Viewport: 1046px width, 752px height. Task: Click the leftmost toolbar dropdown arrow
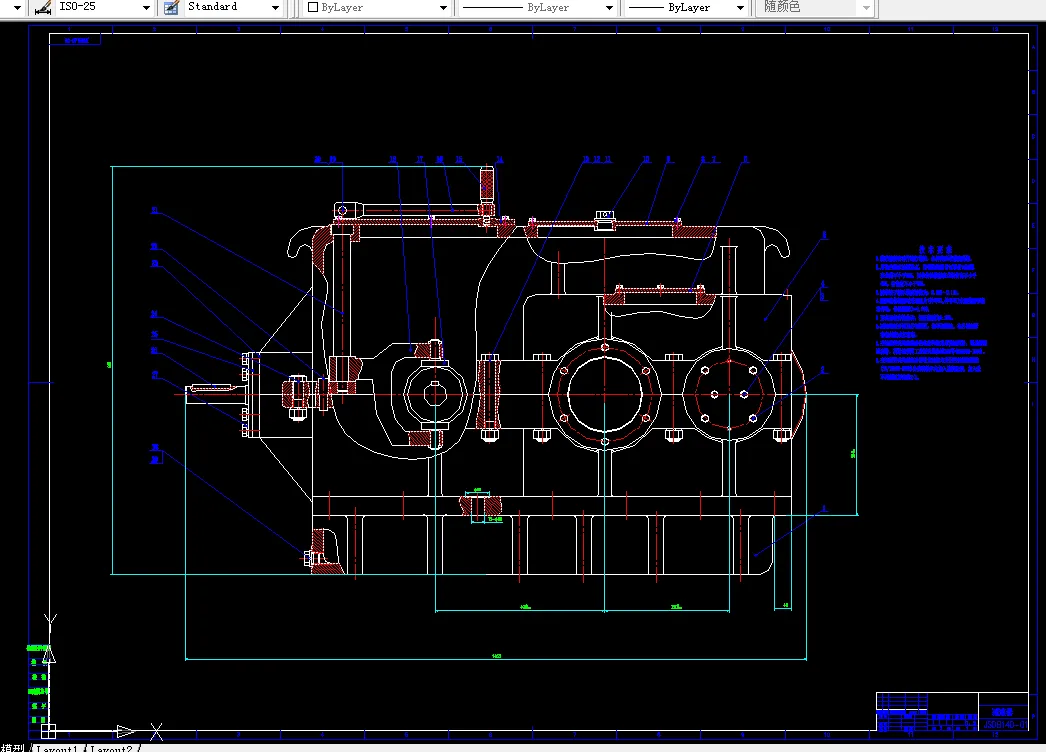coord(17,7)
